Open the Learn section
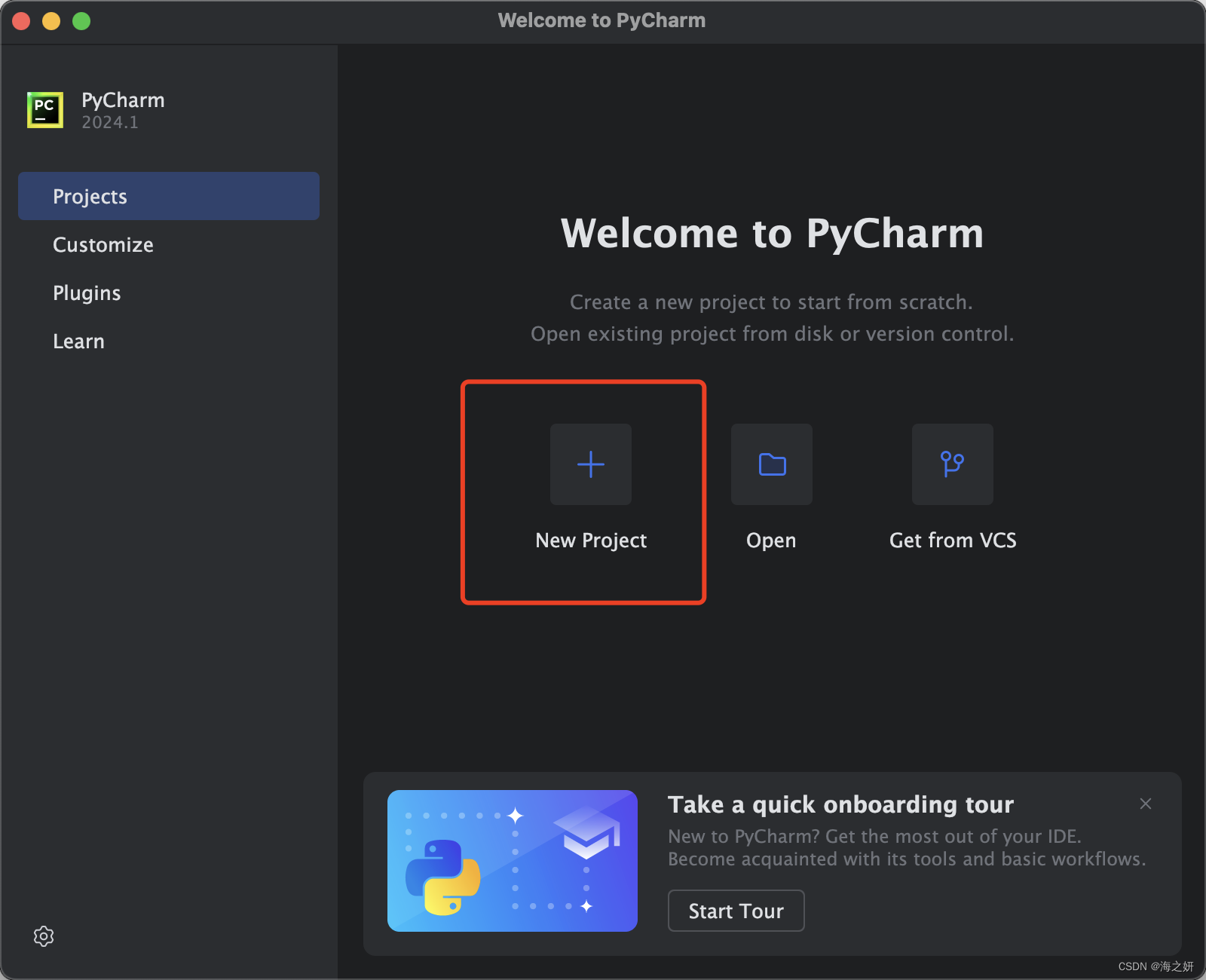This screenshot has width=1206, height=980. [78, 341]
